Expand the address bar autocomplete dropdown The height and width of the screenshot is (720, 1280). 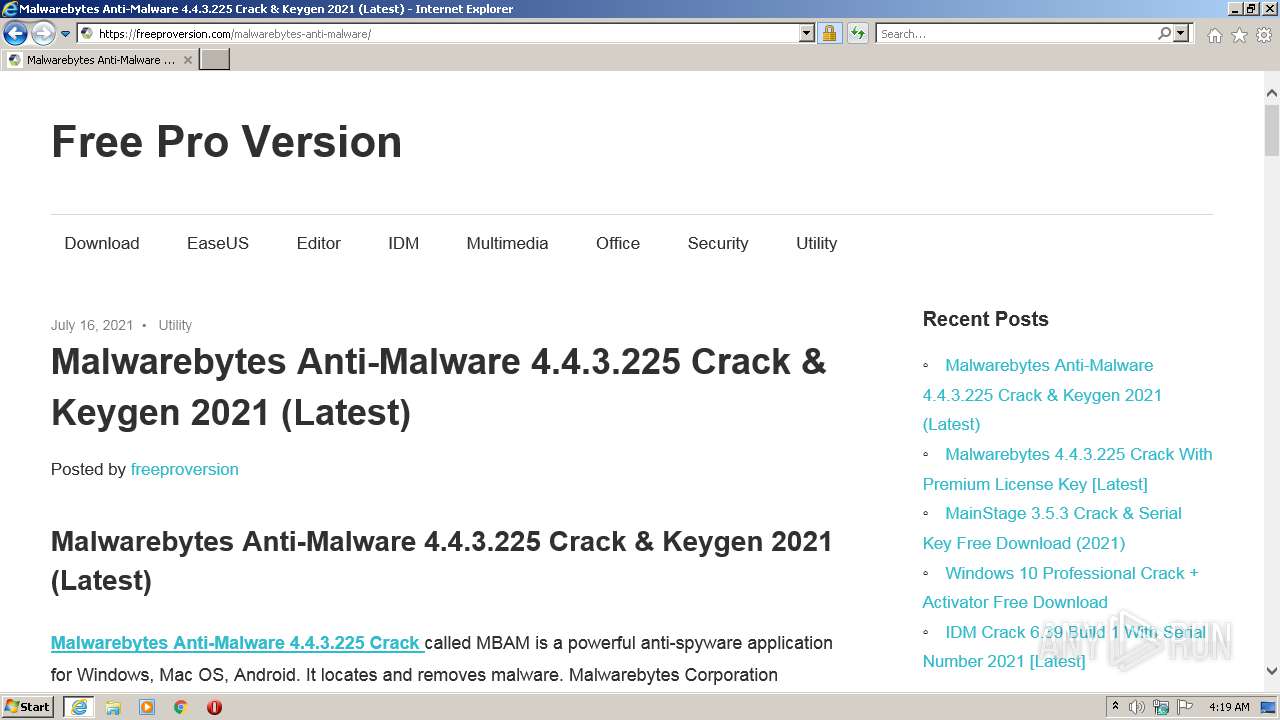(807, 34)
